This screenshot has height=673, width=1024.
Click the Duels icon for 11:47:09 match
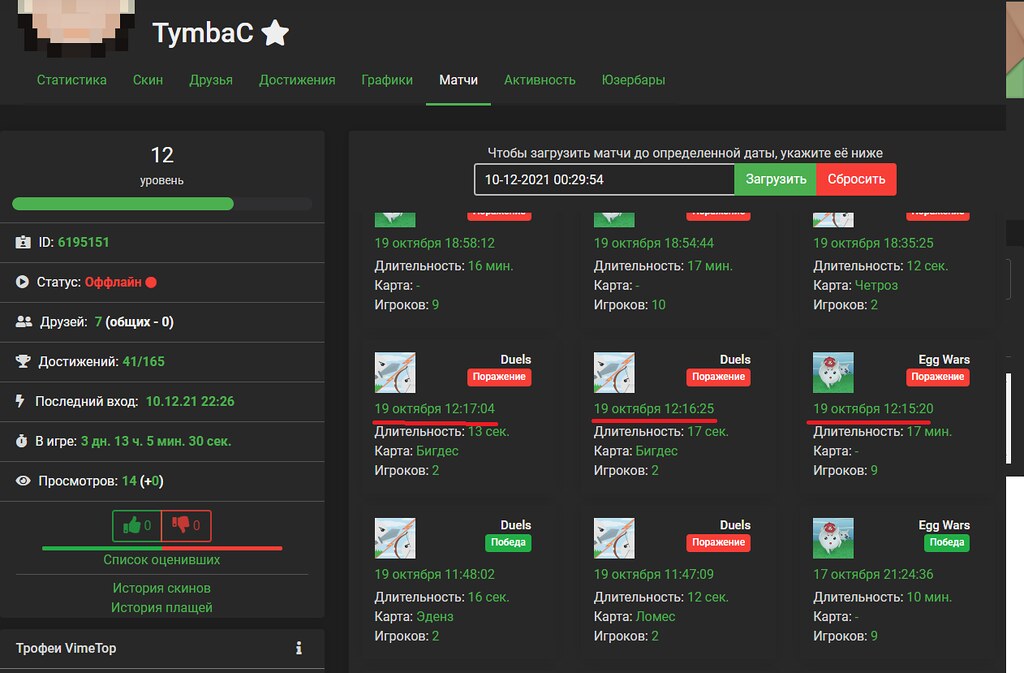coord(614,537)
